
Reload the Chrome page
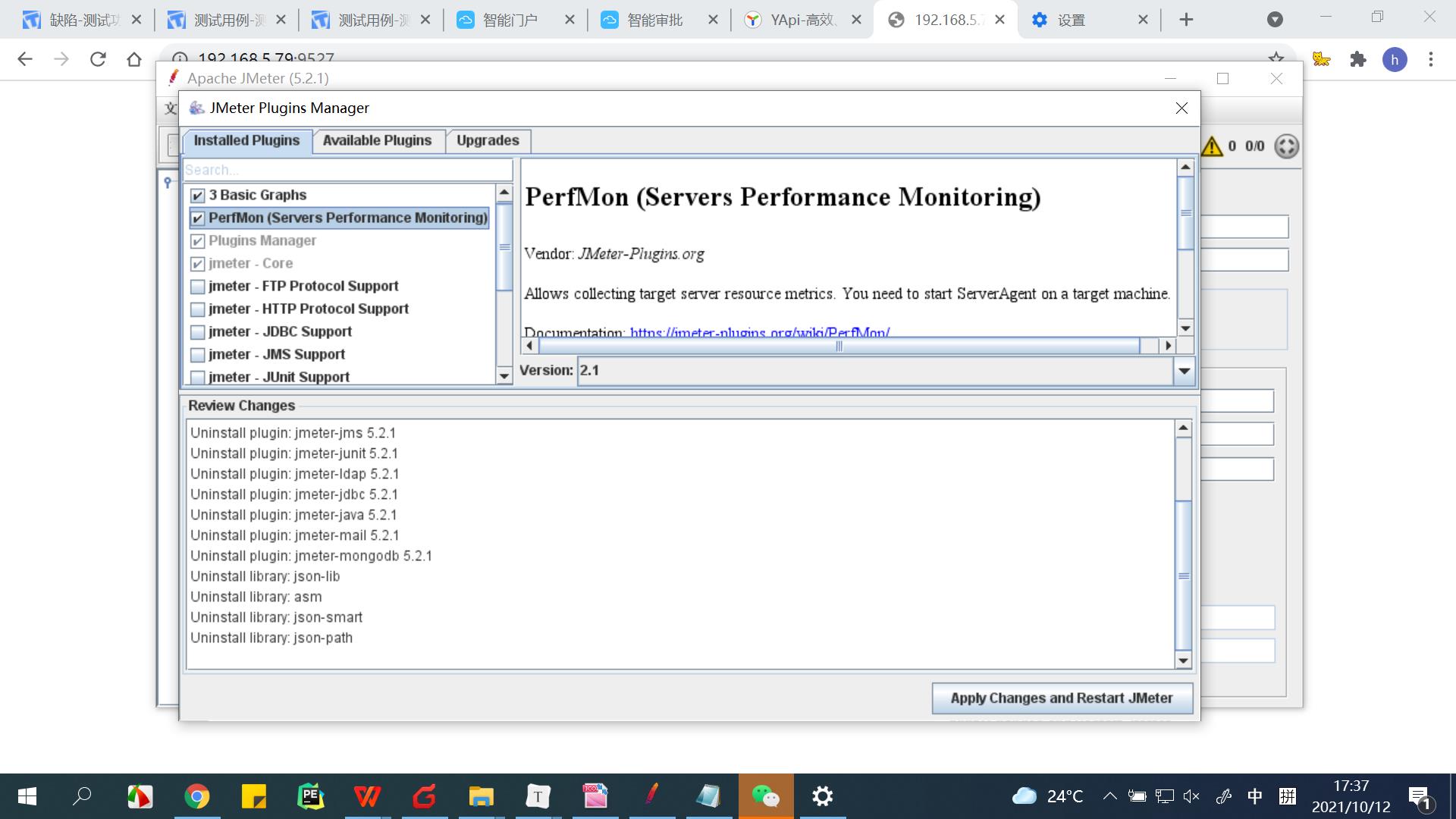(x=98, y=59)
